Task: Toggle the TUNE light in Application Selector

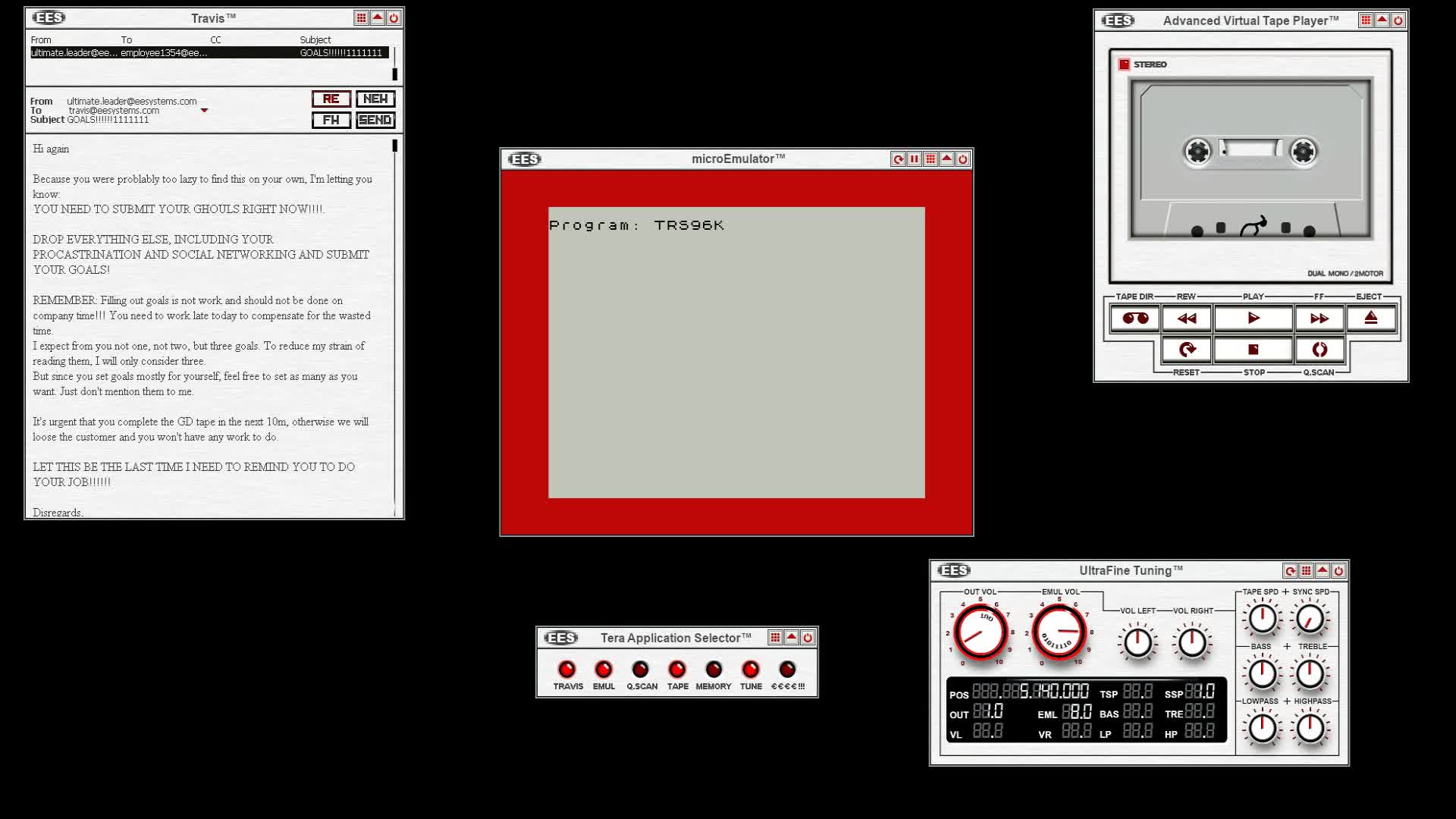Action: pyautogui.click(x=751, y=670)
